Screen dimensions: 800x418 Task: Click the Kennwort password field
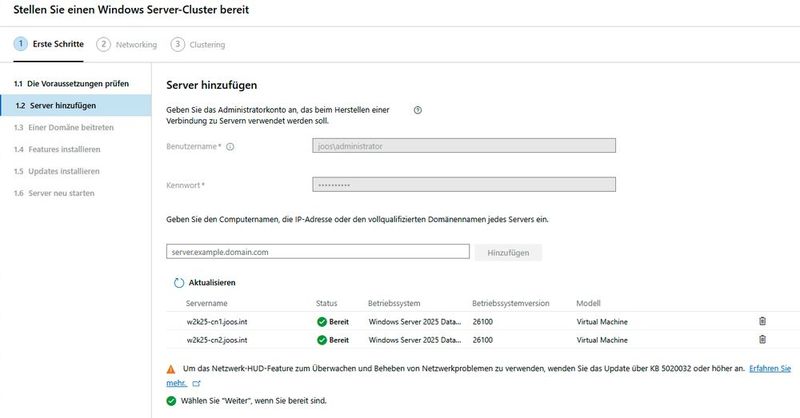point(464,185)
